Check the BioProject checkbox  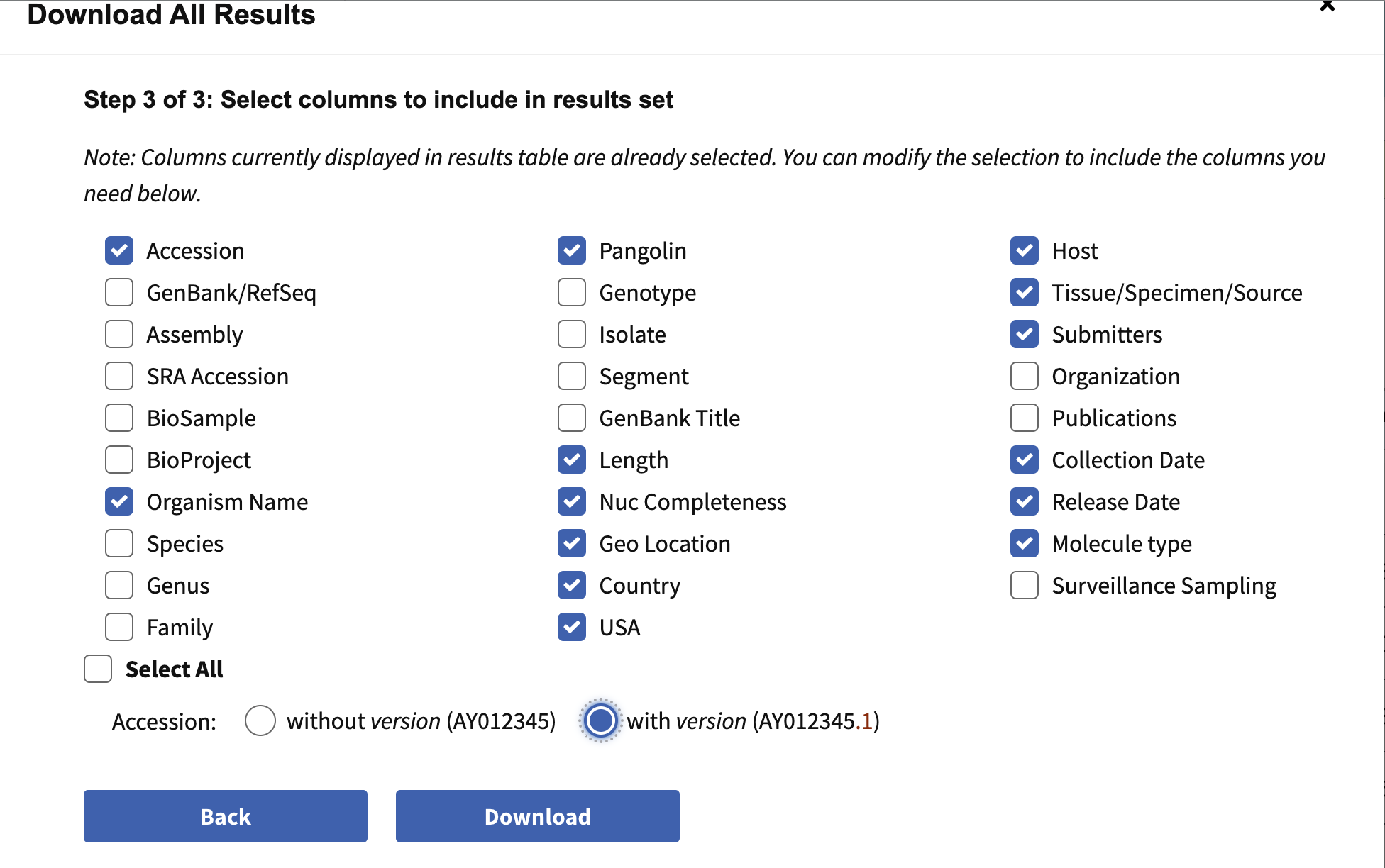pos(119,460)
